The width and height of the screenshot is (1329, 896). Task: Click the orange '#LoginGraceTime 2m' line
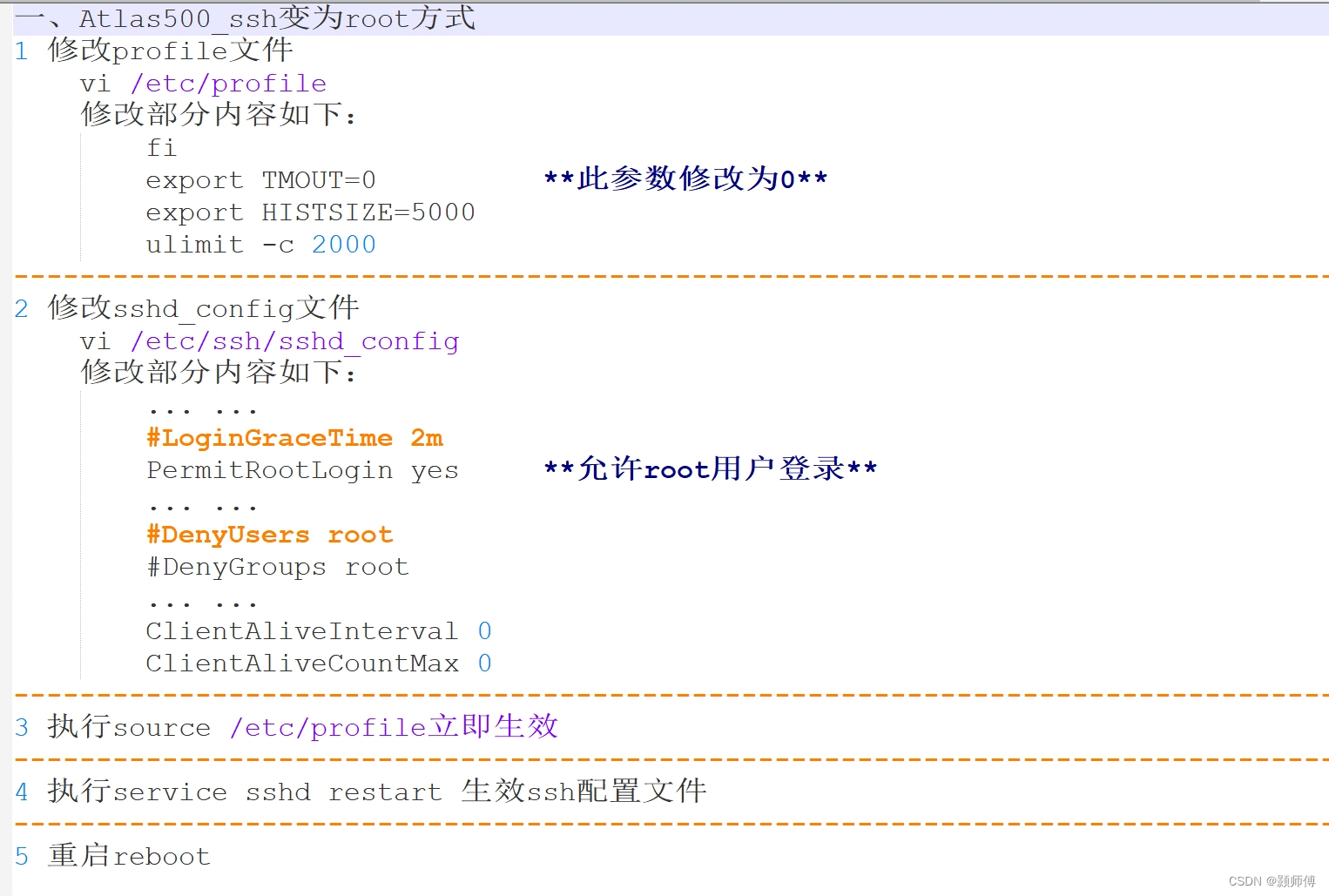[294, 438]
